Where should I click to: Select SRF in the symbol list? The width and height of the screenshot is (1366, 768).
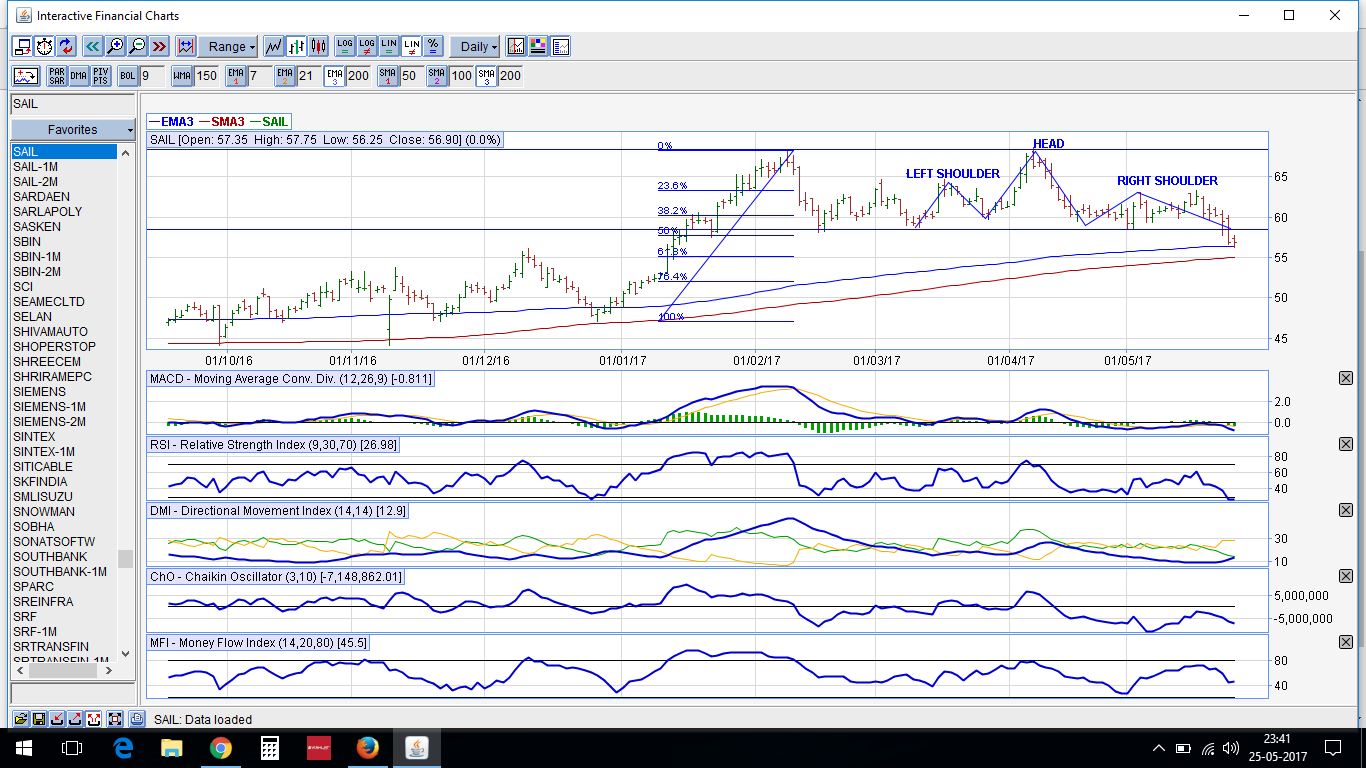click(64, 617)
